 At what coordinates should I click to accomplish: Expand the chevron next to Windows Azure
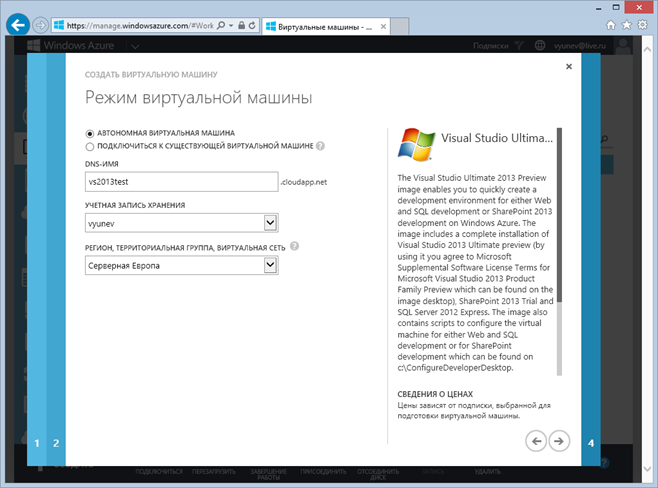135,46
